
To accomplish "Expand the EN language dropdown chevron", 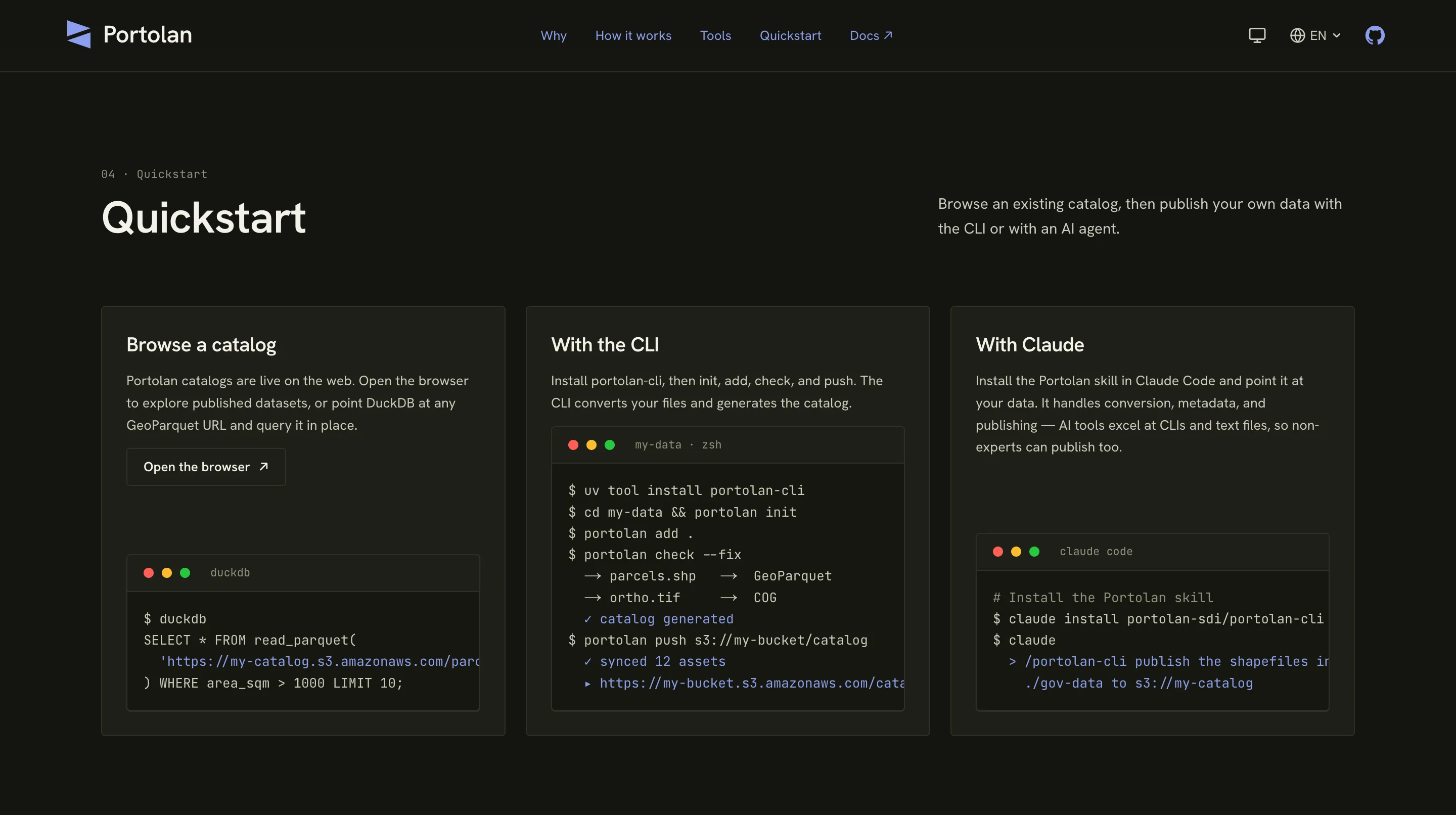I will (1337, 35).
